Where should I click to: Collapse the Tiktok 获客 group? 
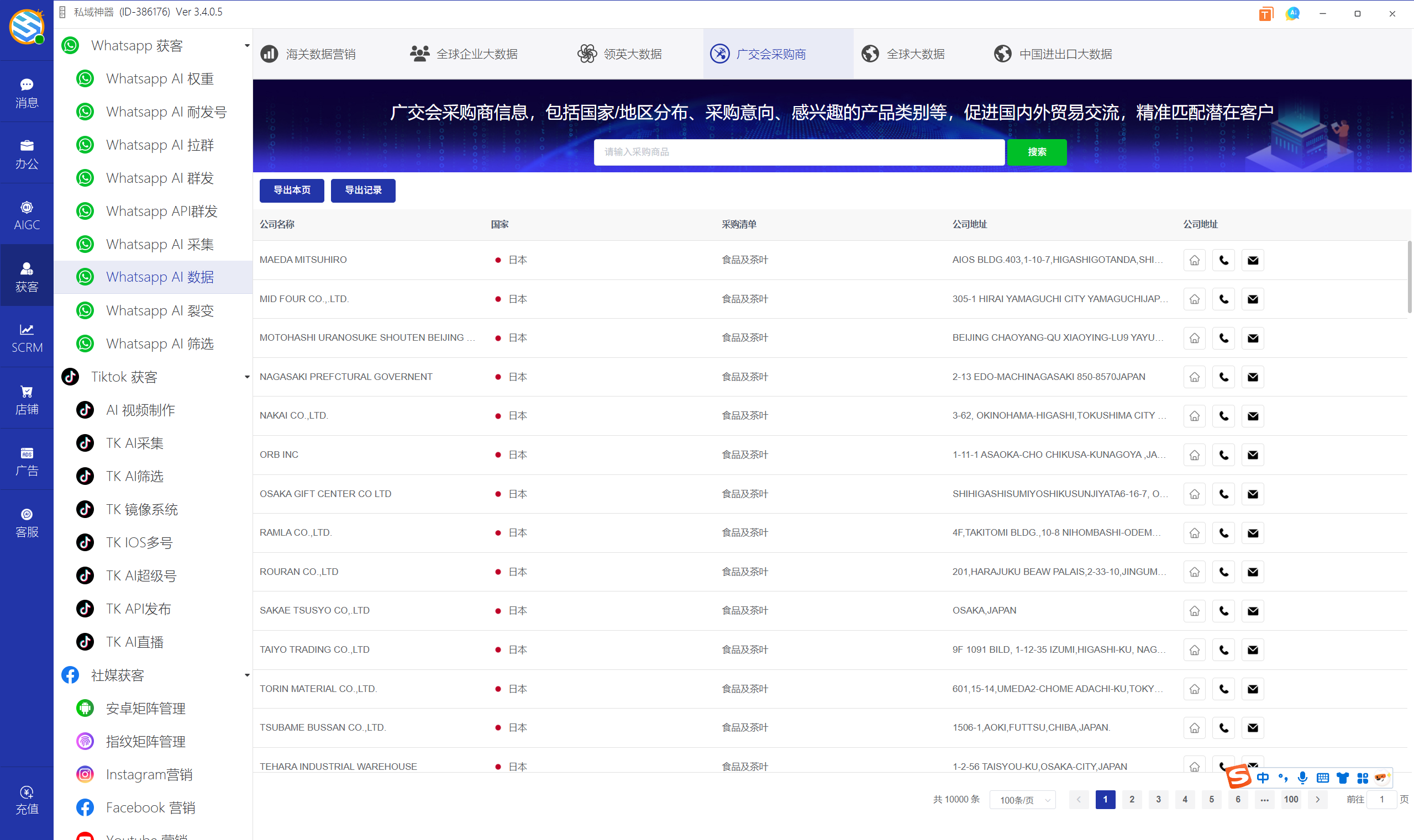247,377
